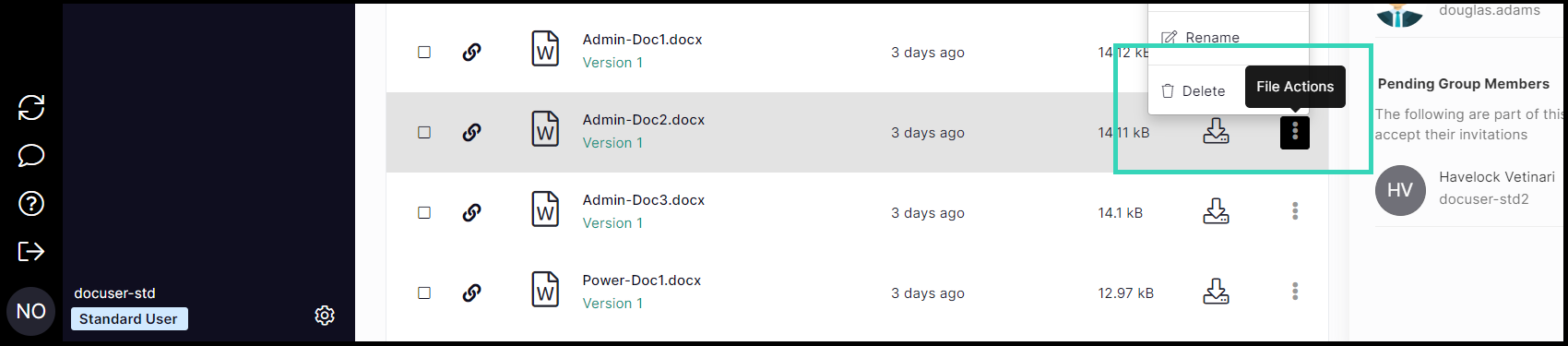Open the chat bubble icon

click(x=31, y=155)
